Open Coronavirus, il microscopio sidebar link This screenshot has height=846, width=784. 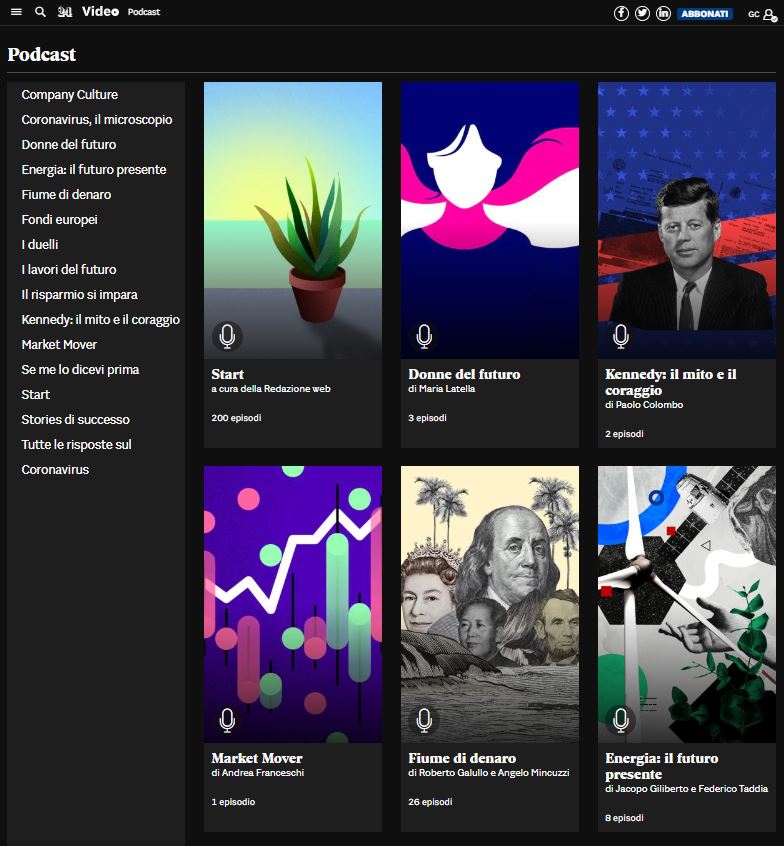(97, 119)
